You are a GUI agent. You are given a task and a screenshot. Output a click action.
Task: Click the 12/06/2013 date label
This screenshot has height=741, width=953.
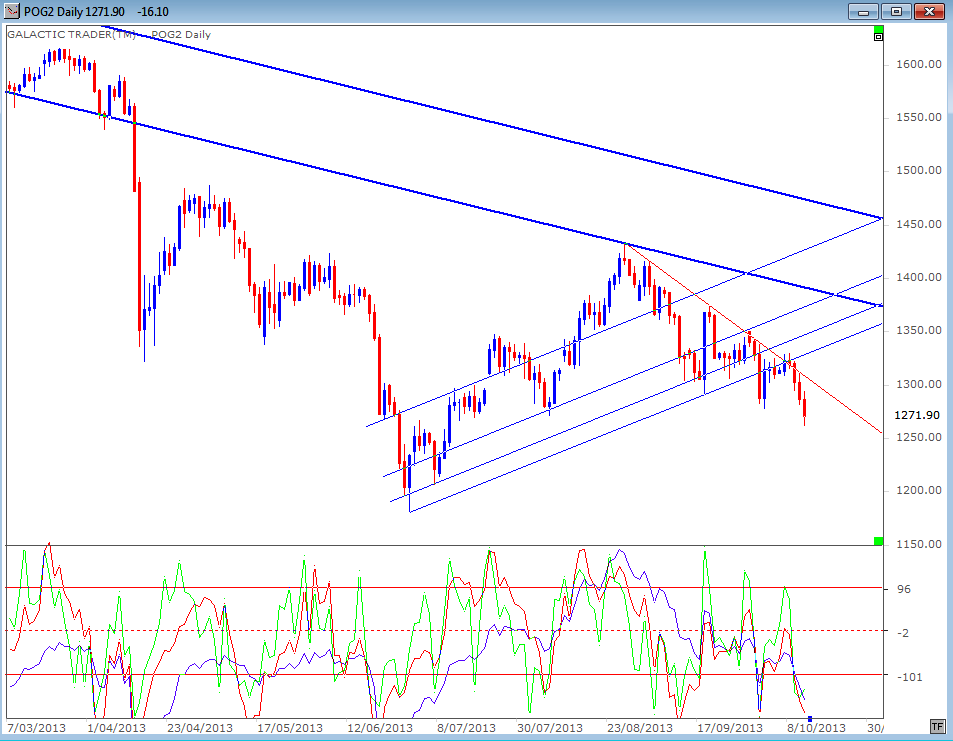(x=380, y=728)
